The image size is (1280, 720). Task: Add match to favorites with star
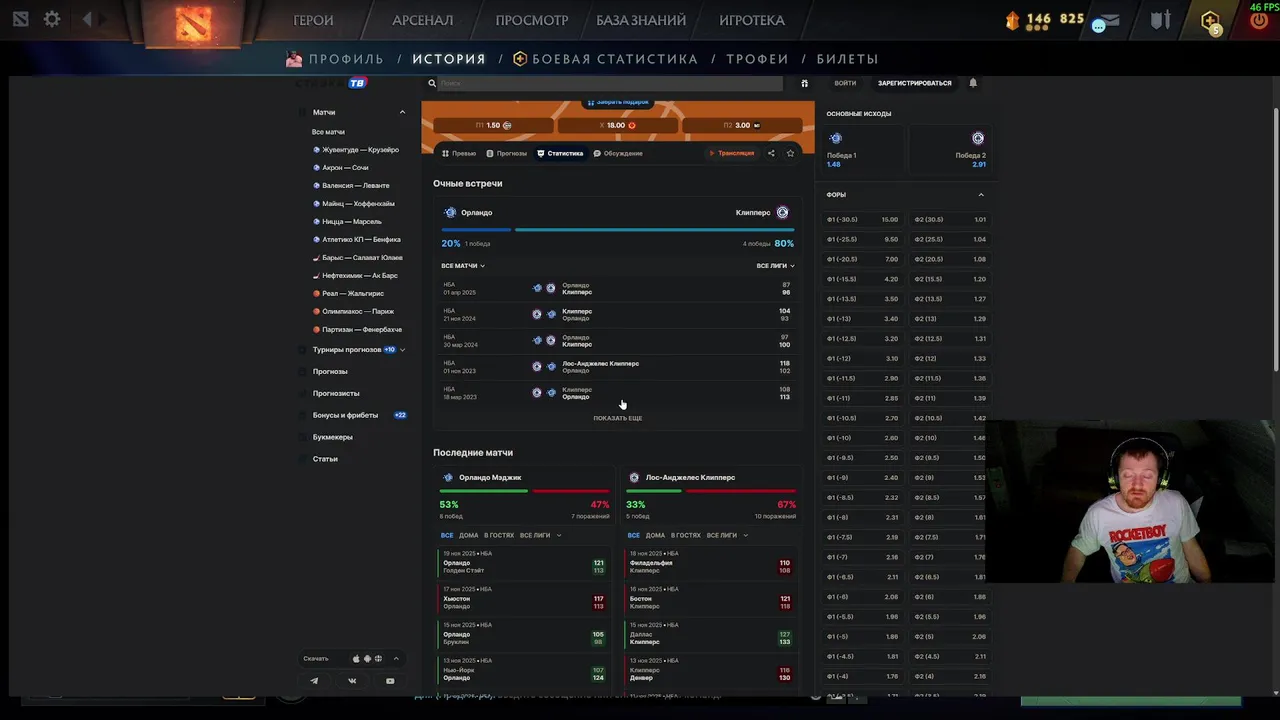pos(790,153)
